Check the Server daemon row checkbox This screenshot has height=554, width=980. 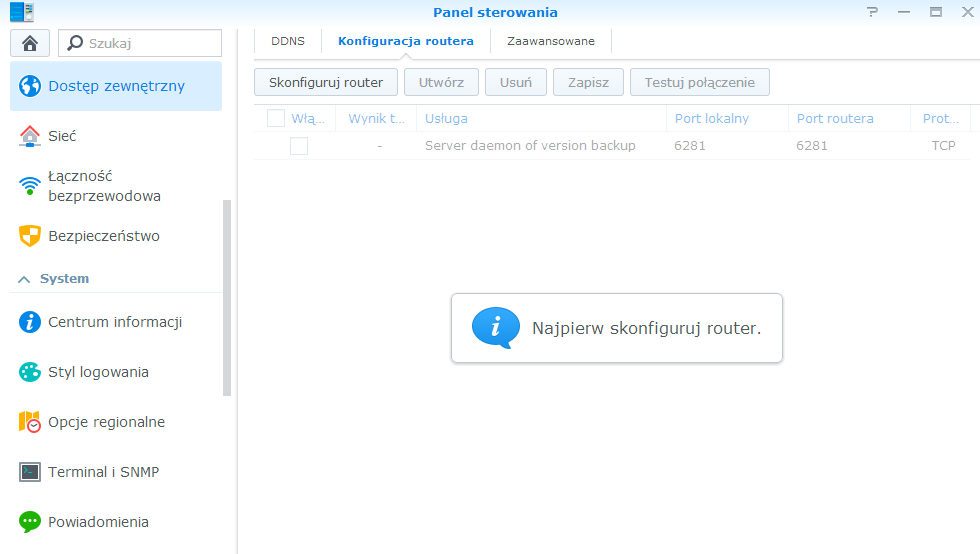coord(299,146)
